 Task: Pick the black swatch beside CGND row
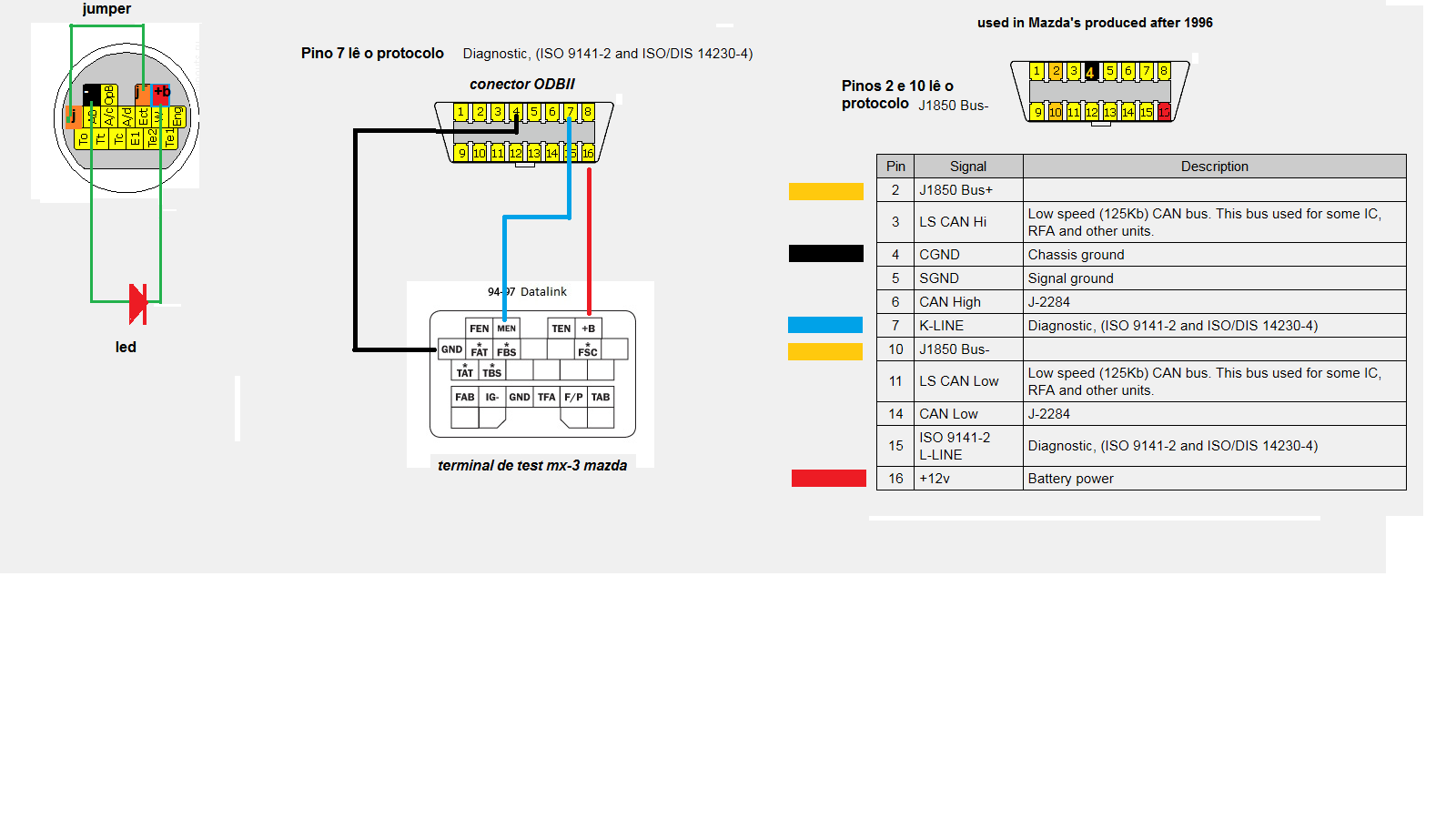tap(825, 254)
